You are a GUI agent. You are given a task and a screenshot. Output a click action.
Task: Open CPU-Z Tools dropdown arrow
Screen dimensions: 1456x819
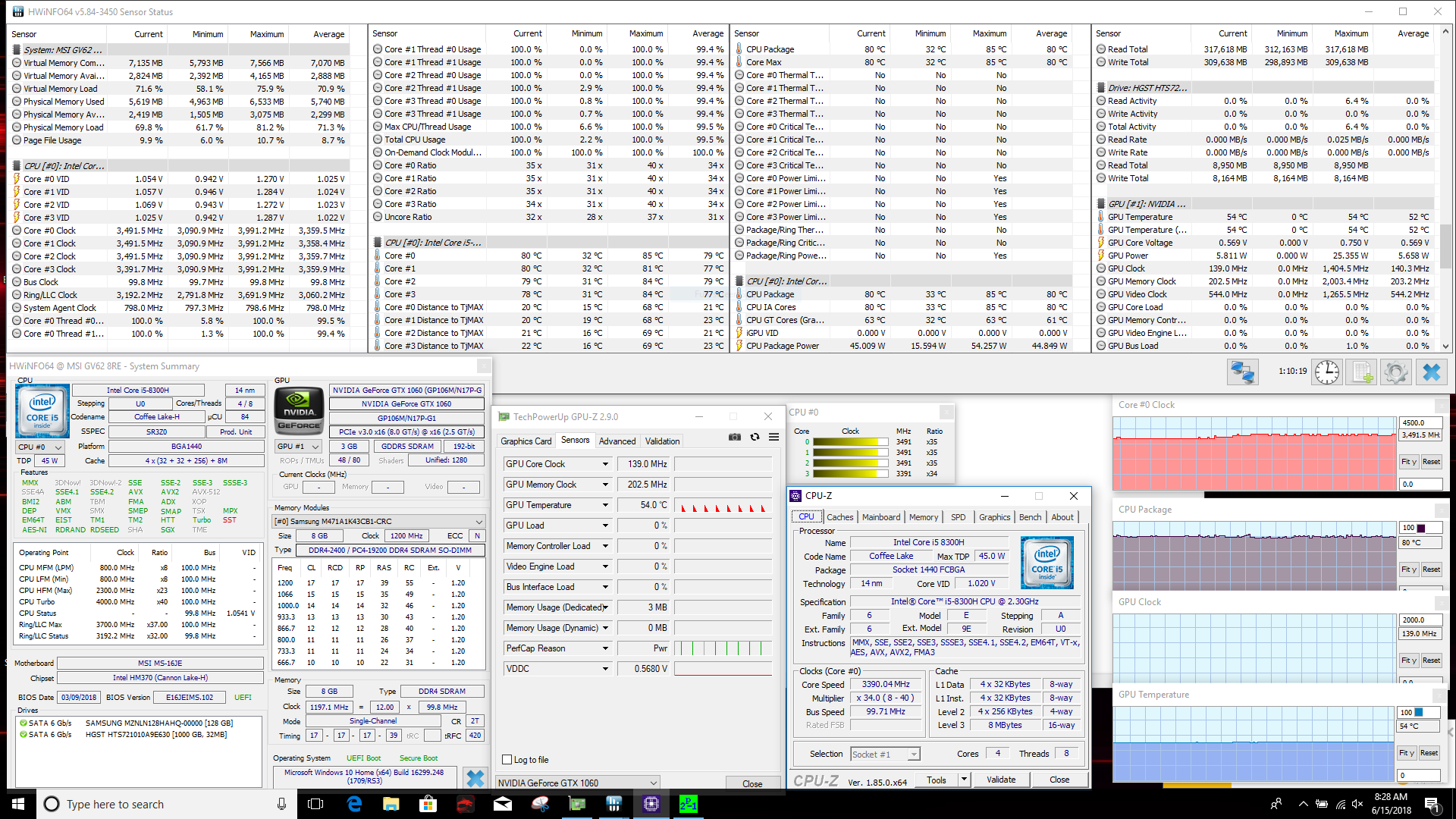(x=964, y=780)
